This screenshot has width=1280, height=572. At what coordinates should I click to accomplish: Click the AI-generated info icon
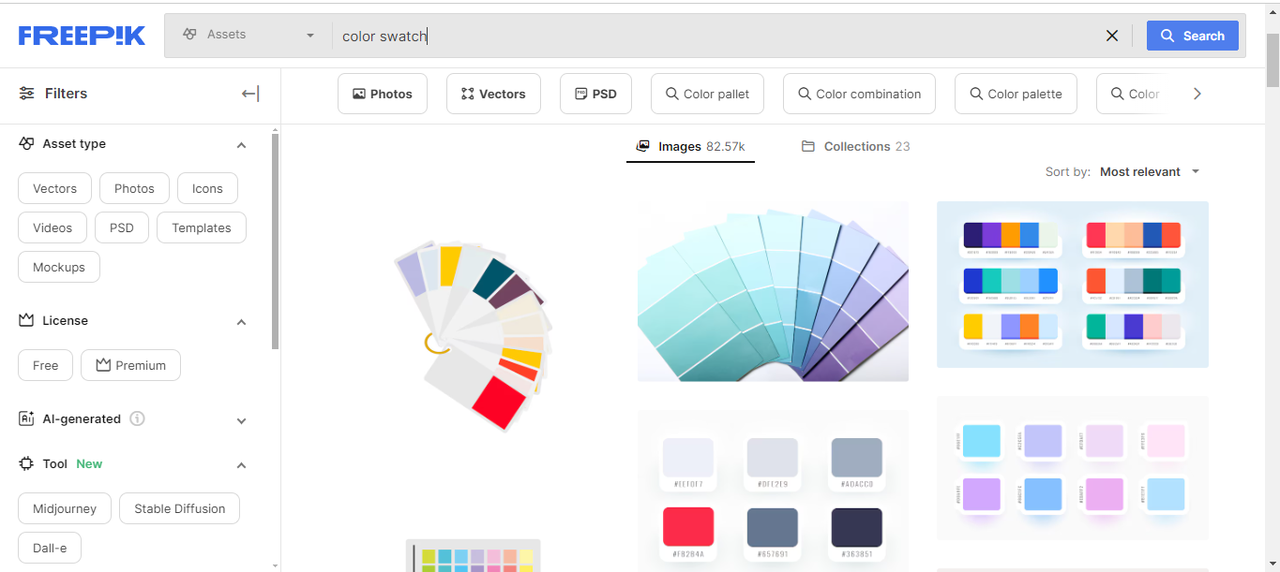click(138, 419)
